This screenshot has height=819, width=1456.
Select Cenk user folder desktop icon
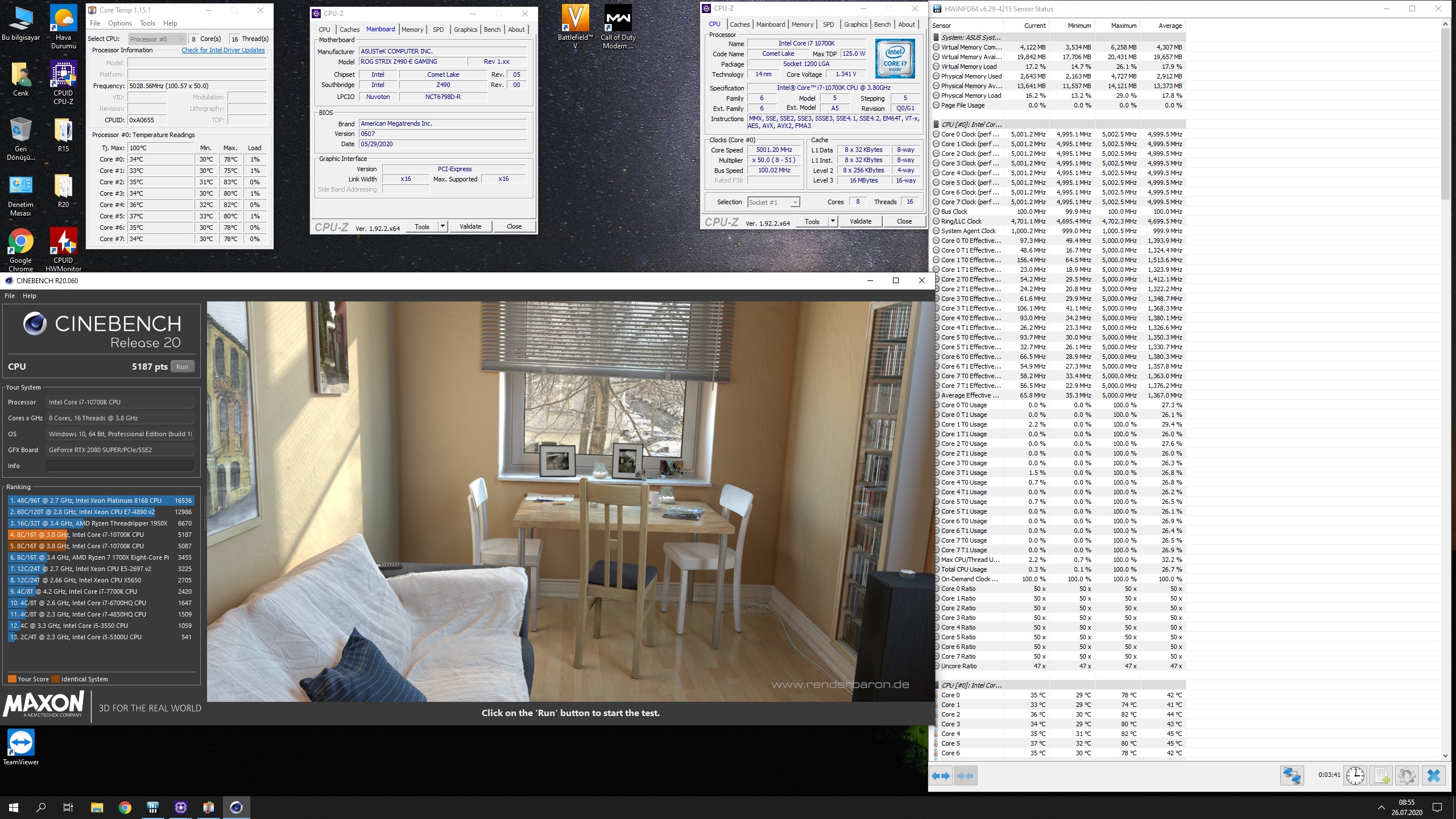point(21,79)
